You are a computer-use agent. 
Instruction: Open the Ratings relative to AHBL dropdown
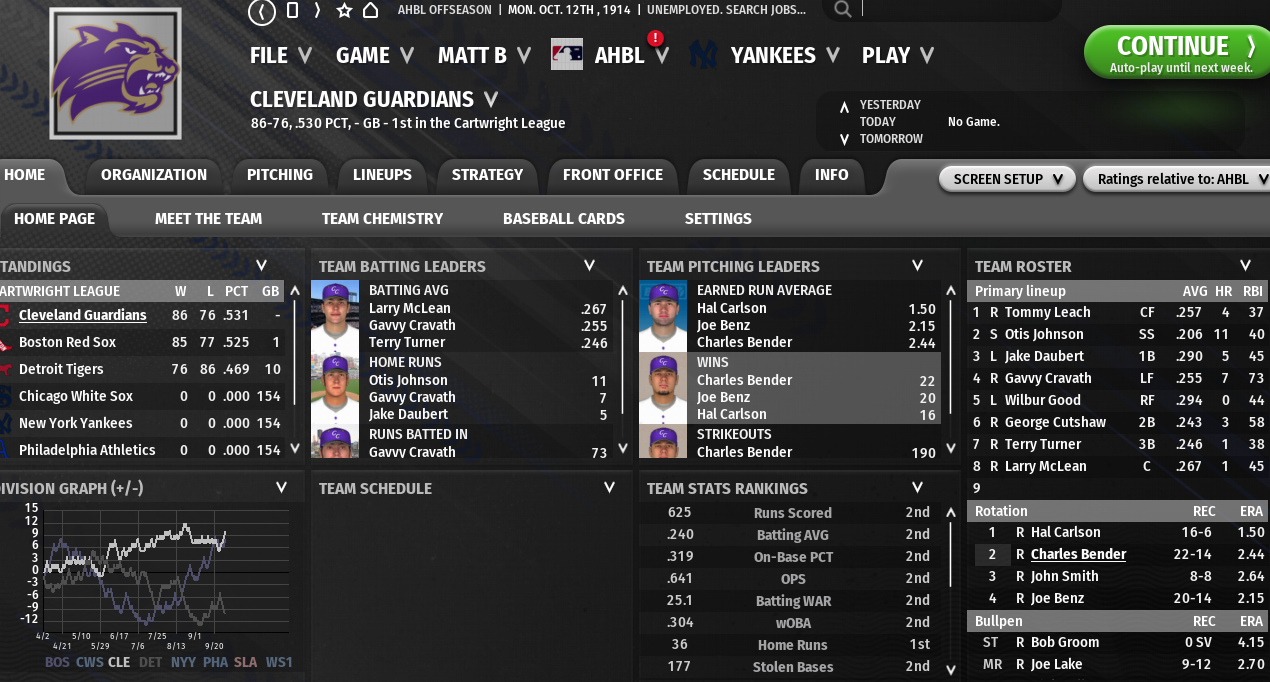coord(1176,179)
